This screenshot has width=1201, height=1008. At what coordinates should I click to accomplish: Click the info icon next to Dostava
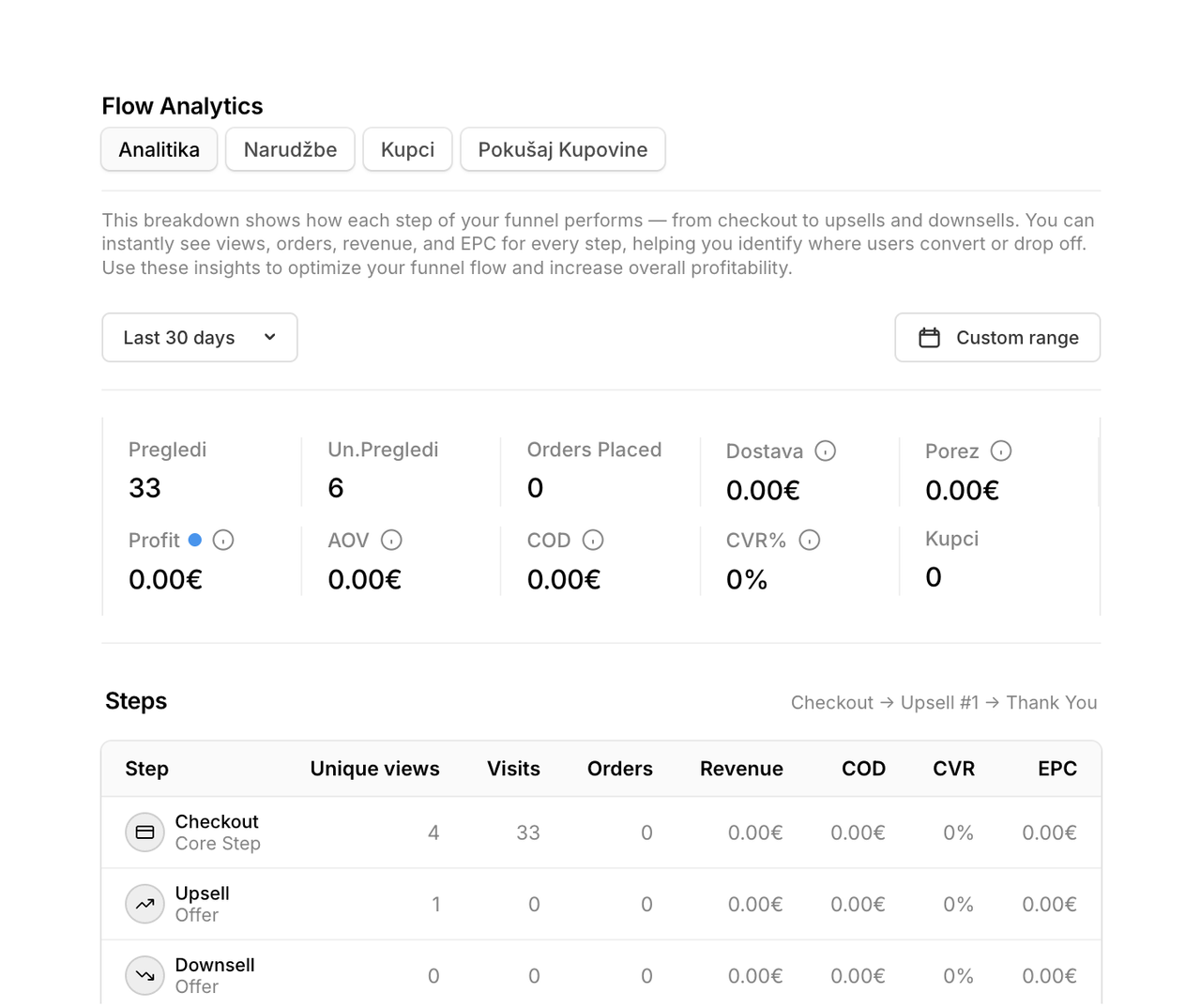pyautogui.click(x=825, y=451)
